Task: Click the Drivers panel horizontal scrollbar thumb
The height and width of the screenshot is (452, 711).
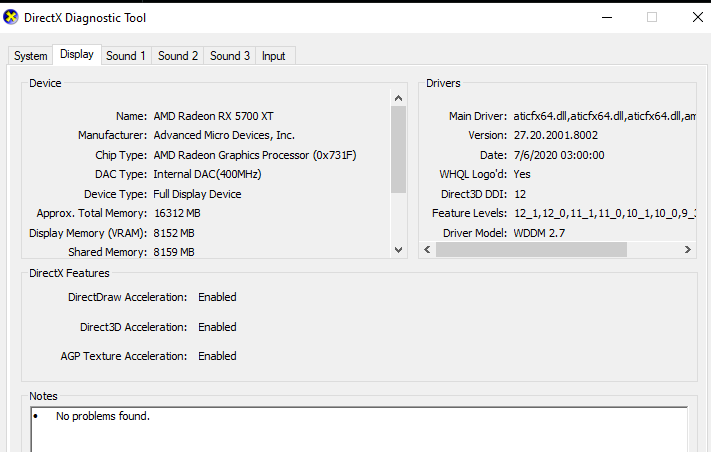Action: click(531, 249)
